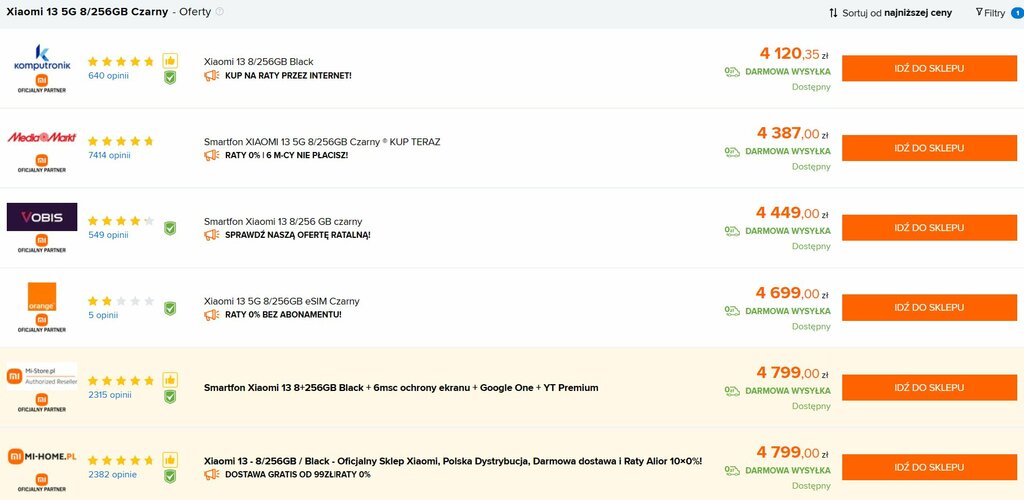Open 7414 opinii reviews link
The height and width of the screenshot is (500, 1024).
(x=110, y=155)
